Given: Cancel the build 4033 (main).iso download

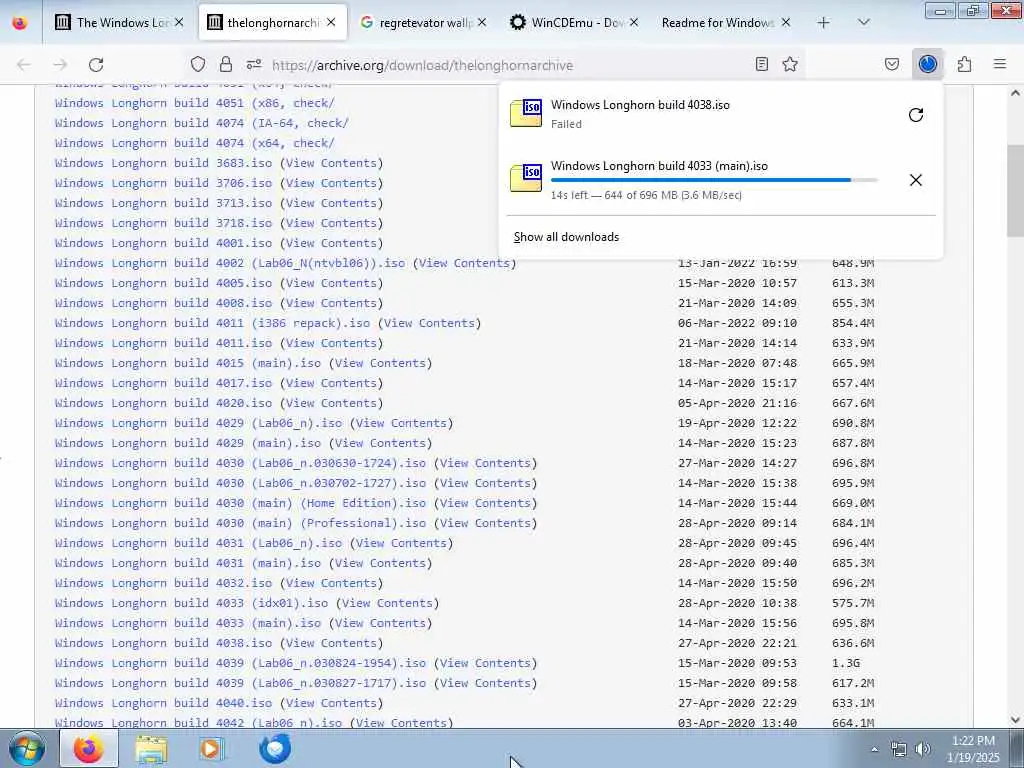Looking at the screenshot, I should (x=916, y=180).
